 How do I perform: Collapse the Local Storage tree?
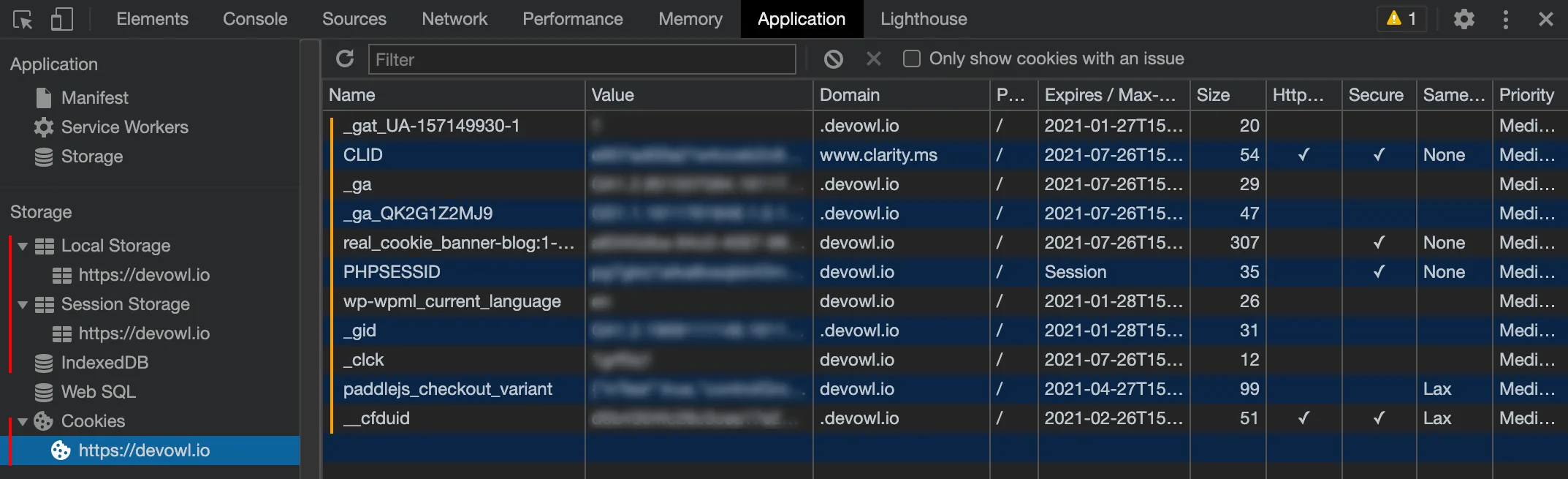coord(23,246)
